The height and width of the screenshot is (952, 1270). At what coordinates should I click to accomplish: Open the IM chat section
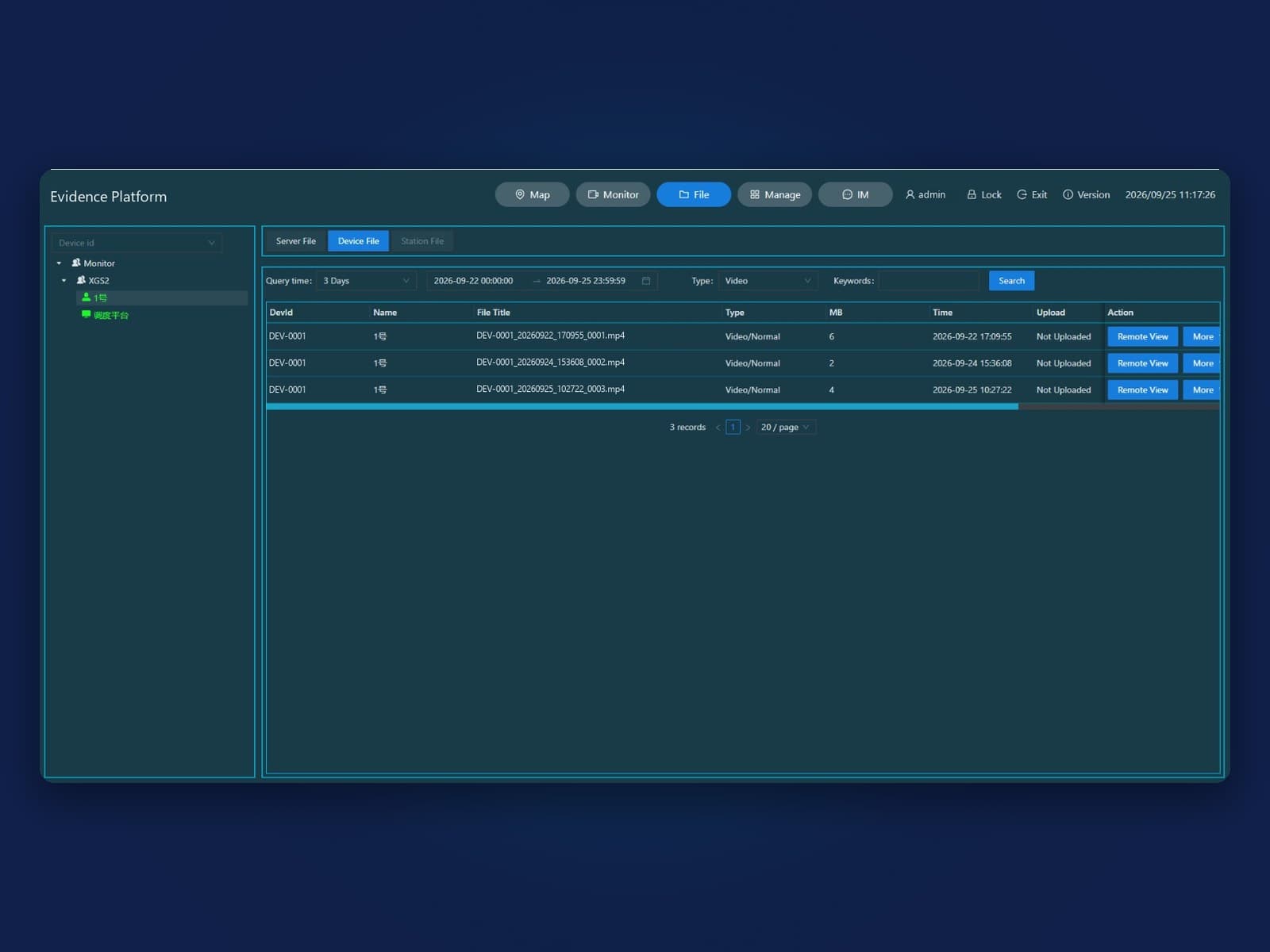[855, 194]
